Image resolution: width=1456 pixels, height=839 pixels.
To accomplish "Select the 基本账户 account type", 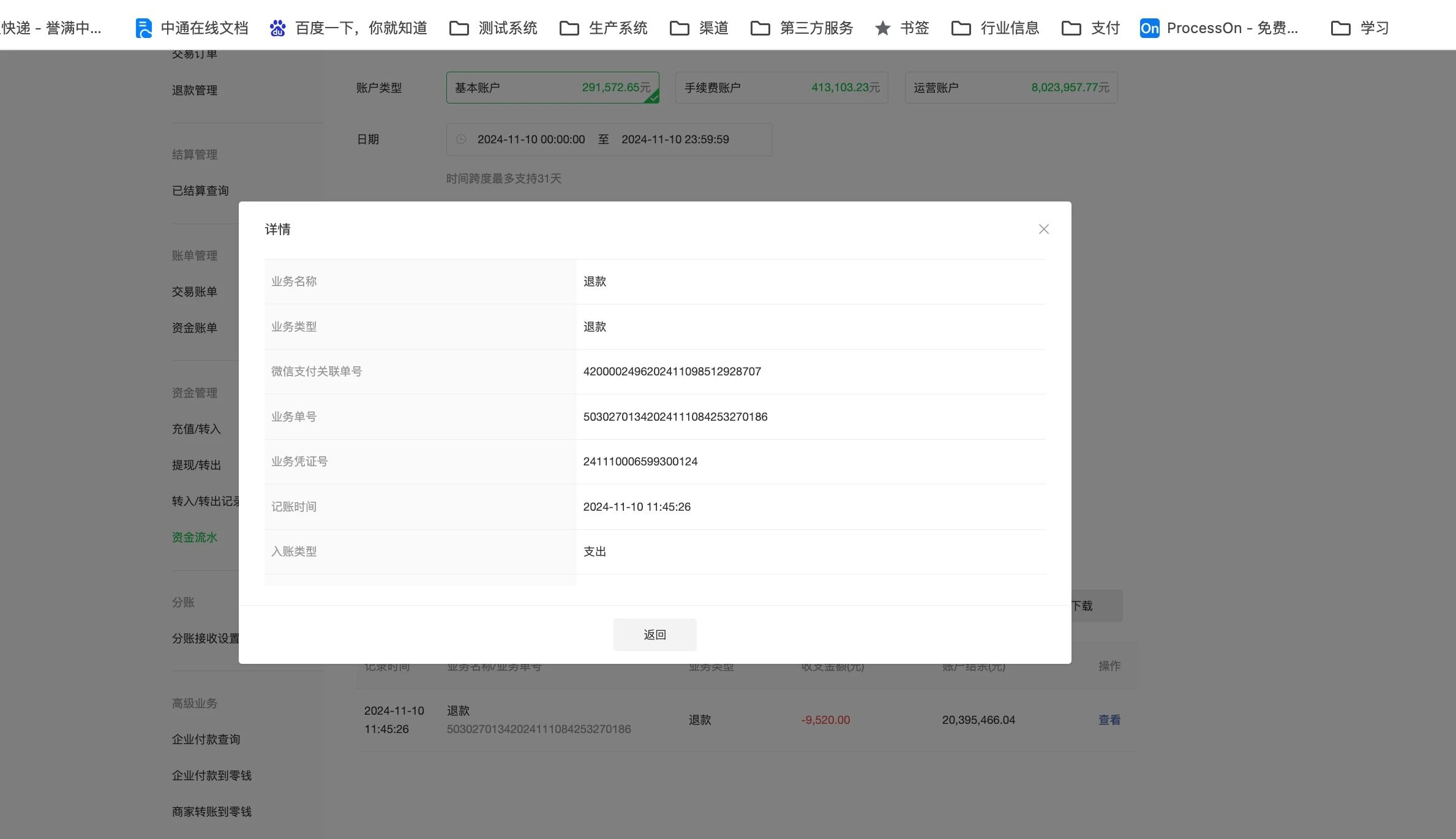I will point(552,88).
